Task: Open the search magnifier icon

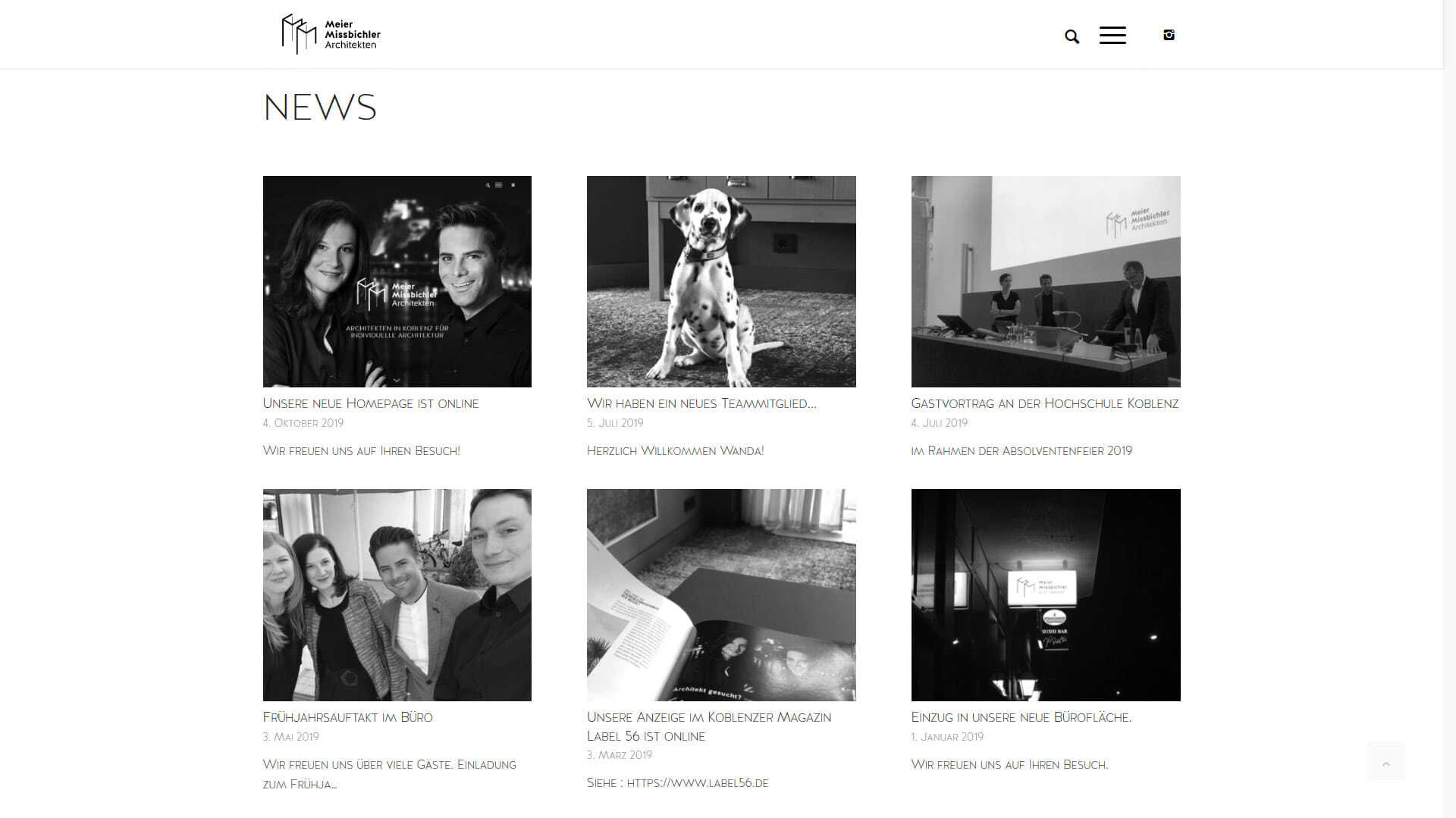Action: pyautogui.click(x=1072, y=36)
